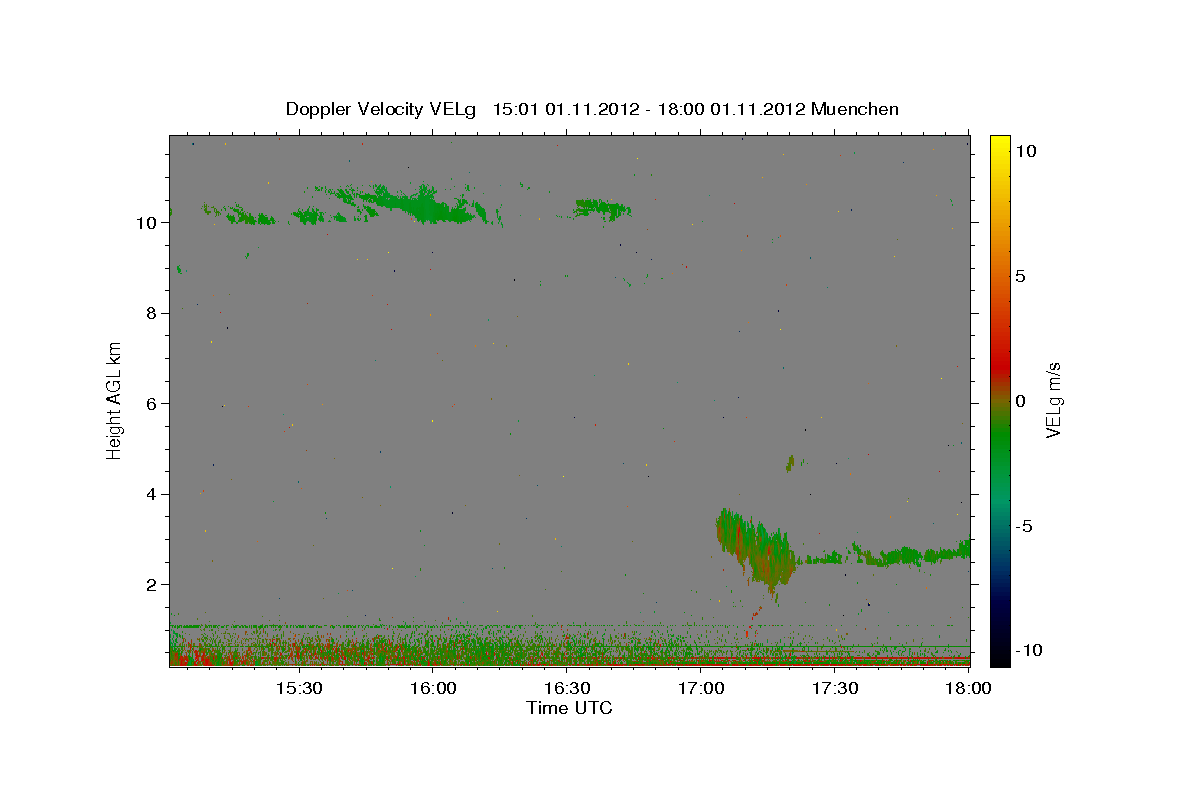The image size is (1200, 800).
Task: Click the plot title 'Doppler Velocity VELg'
Action: pos(381,109)
